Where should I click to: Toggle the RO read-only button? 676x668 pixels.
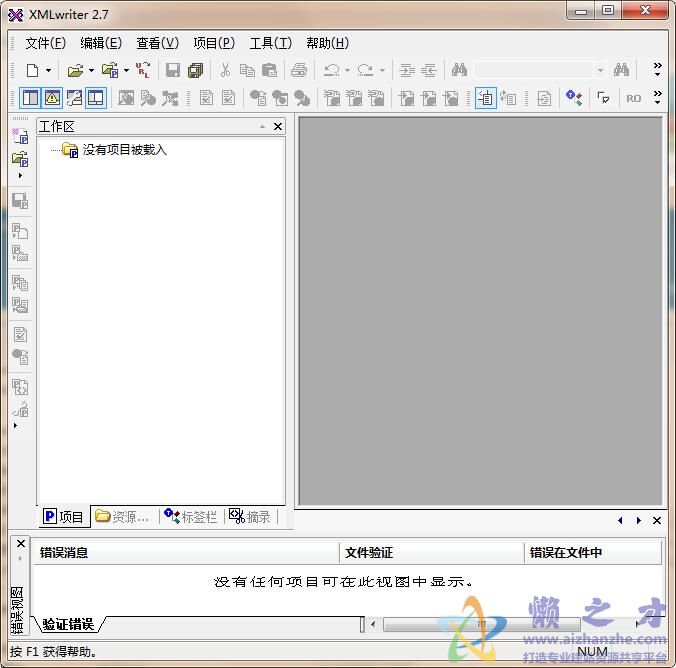[633, 99]
